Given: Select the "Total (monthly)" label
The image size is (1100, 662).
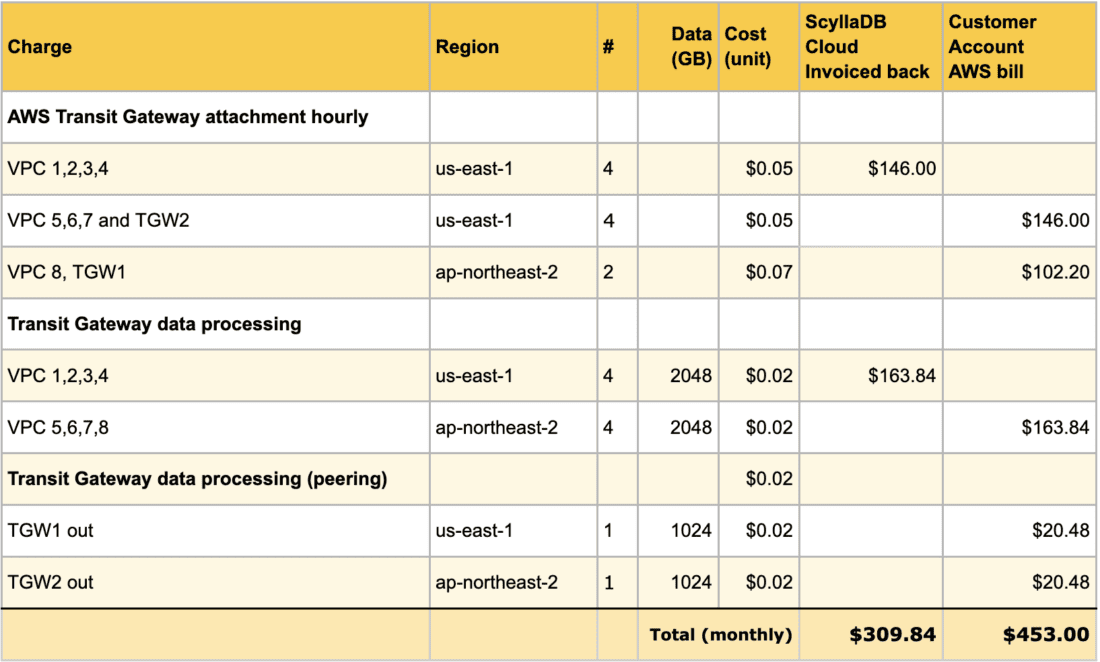Looking at the screenshot, I should 720,635.
